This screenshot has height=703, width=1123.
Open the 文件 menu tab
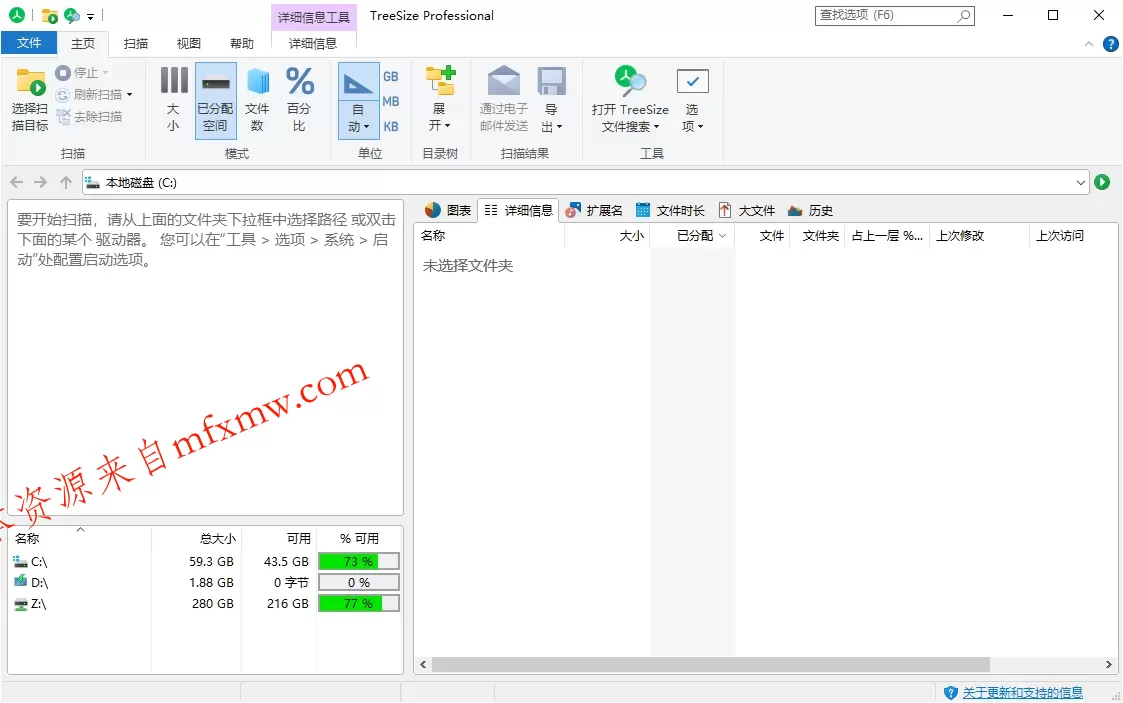tap(29, 43)
